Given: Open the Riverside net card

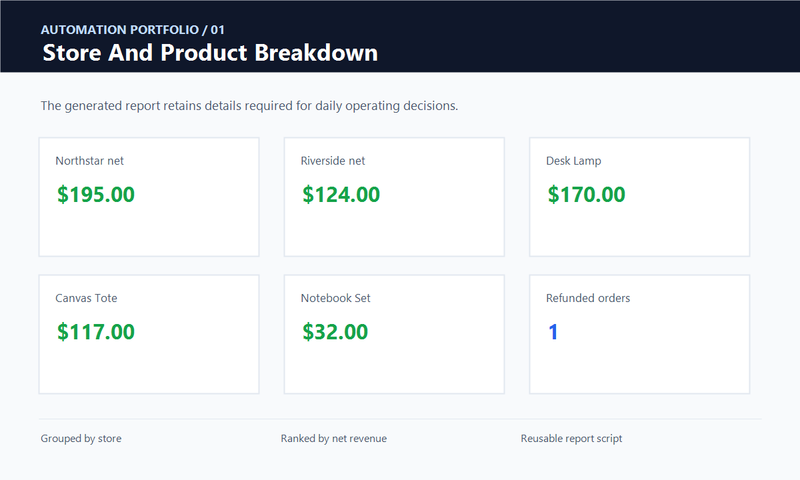Looking at the screenshot, I should click(394, 197).
